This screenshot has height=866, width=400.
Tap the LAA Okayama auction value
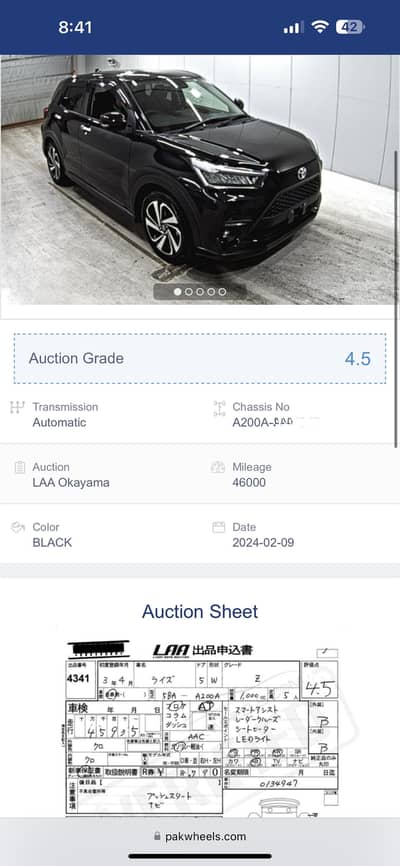click(71, 483)
